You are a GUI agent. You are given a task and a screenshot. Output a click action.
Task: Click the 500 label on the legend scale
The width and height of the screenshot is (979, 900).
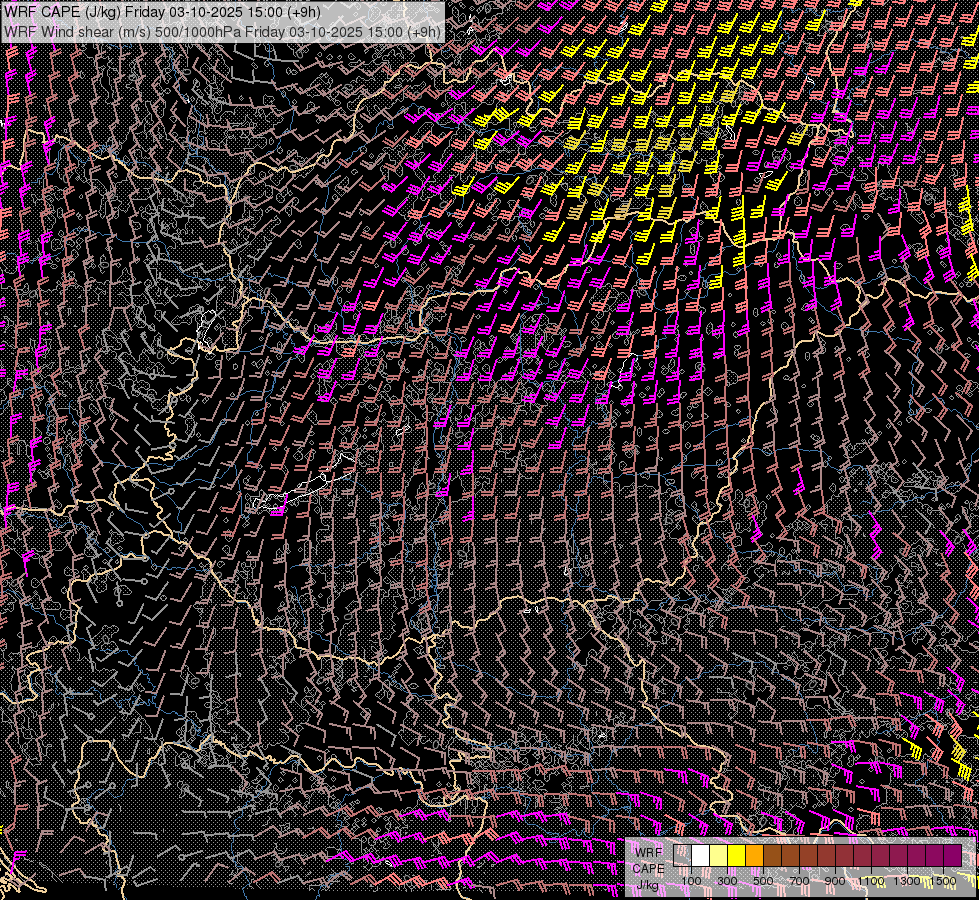click(x=763, y=881)
